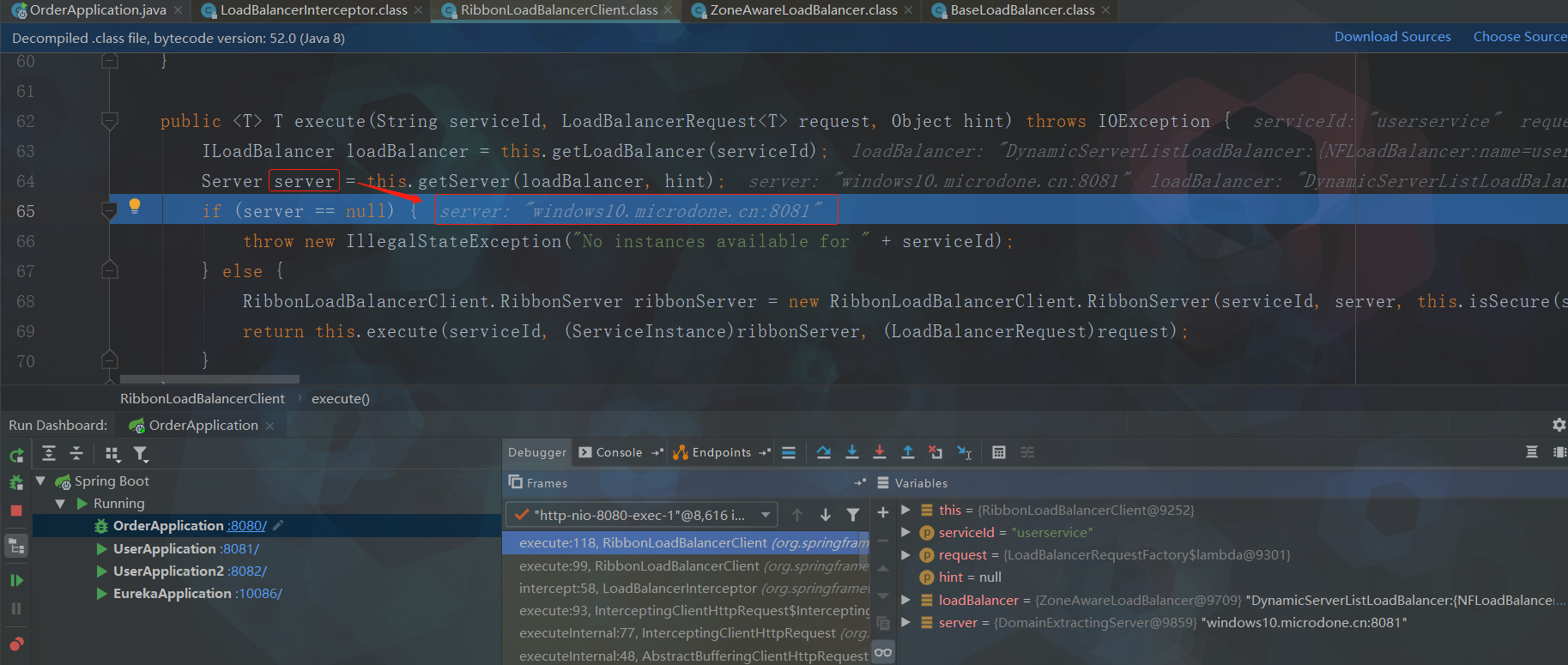Click the intention lightbulb on line 65
Image resolution: width=1568 pixels, height=665 pixels.
pos(135,206)
